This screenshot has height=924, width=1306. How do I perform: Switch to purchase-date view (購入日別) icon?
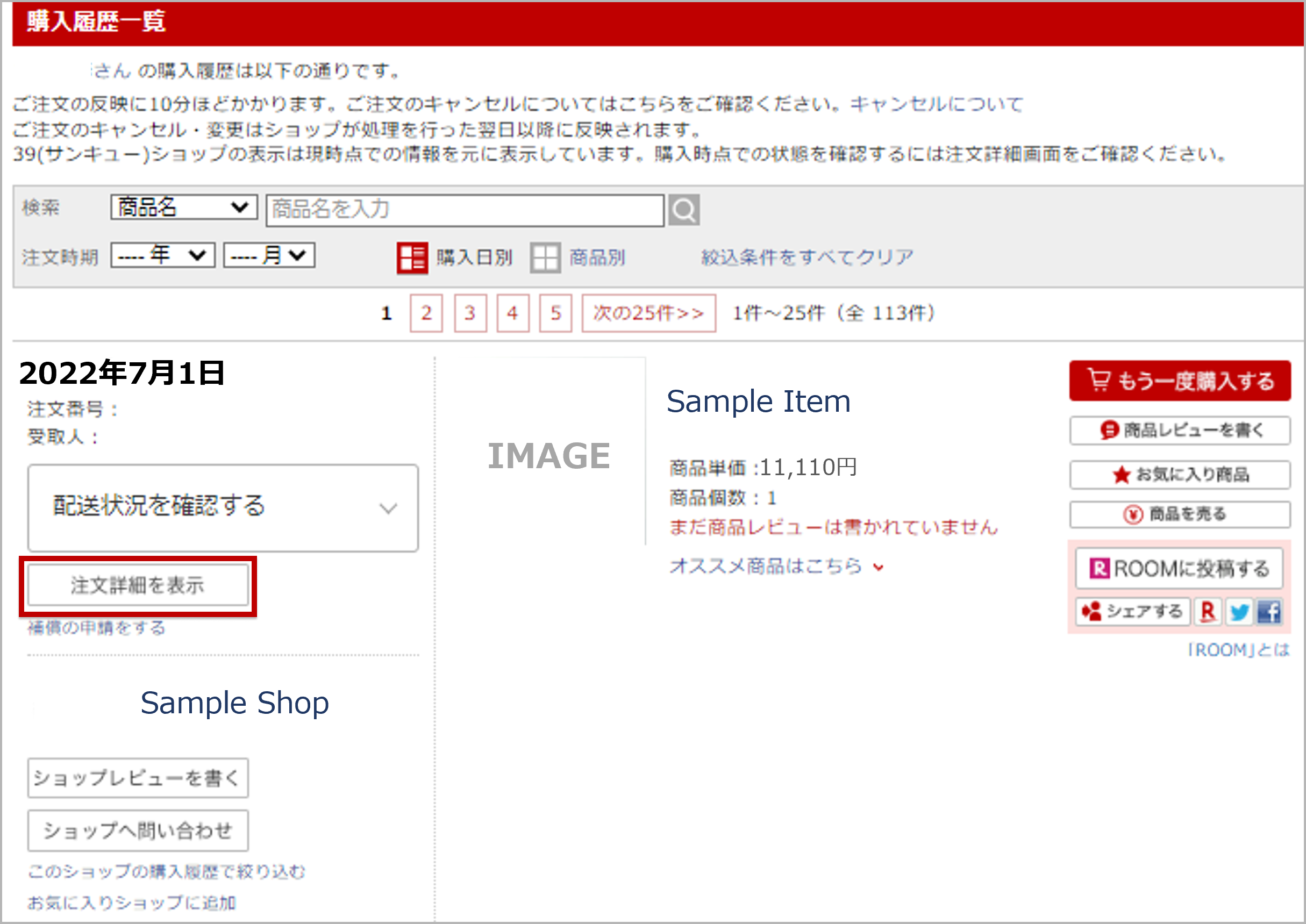coord(412,257)
